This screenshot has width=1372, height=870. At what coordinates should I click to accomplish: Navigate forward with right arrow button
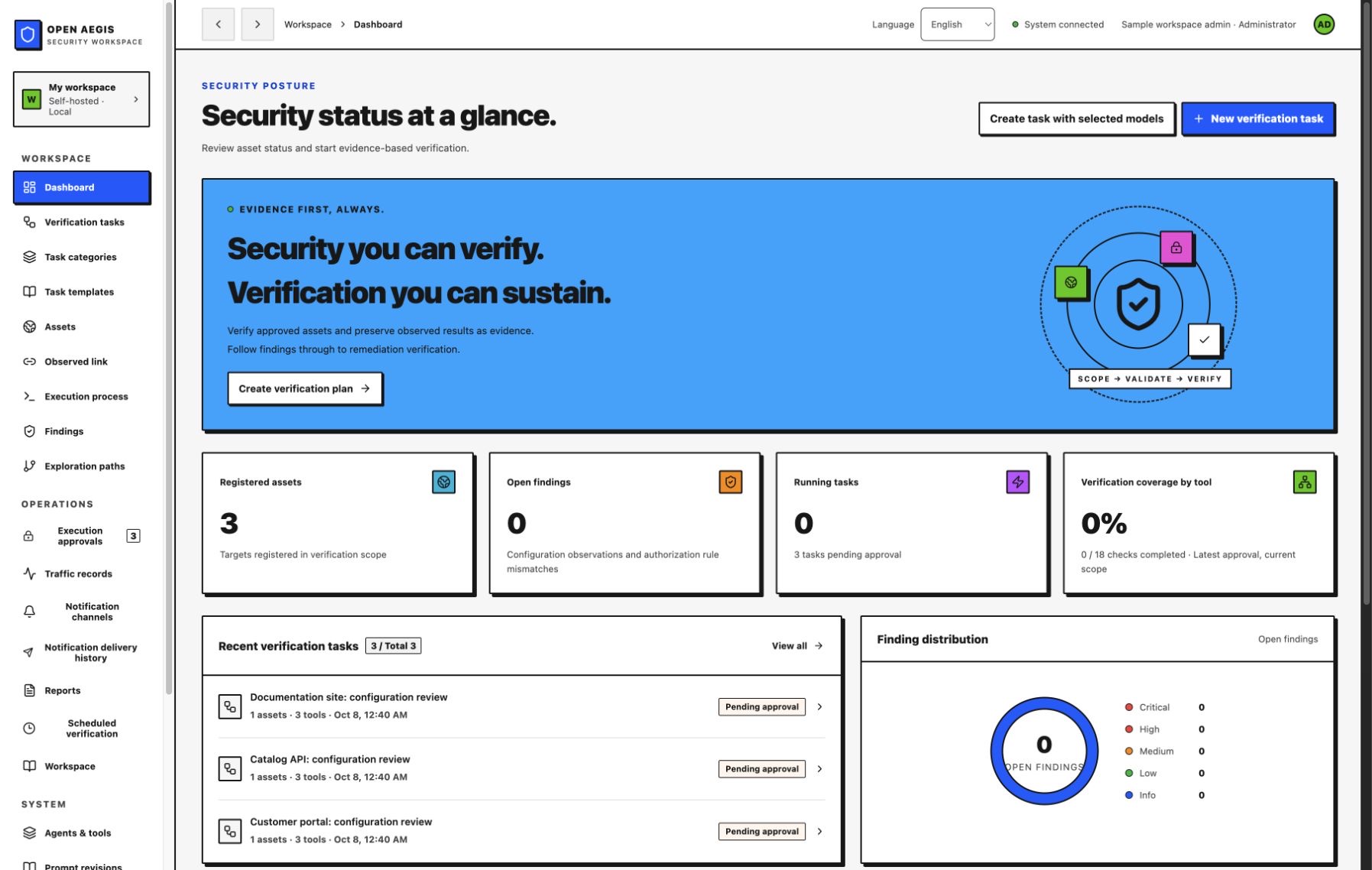258,24
